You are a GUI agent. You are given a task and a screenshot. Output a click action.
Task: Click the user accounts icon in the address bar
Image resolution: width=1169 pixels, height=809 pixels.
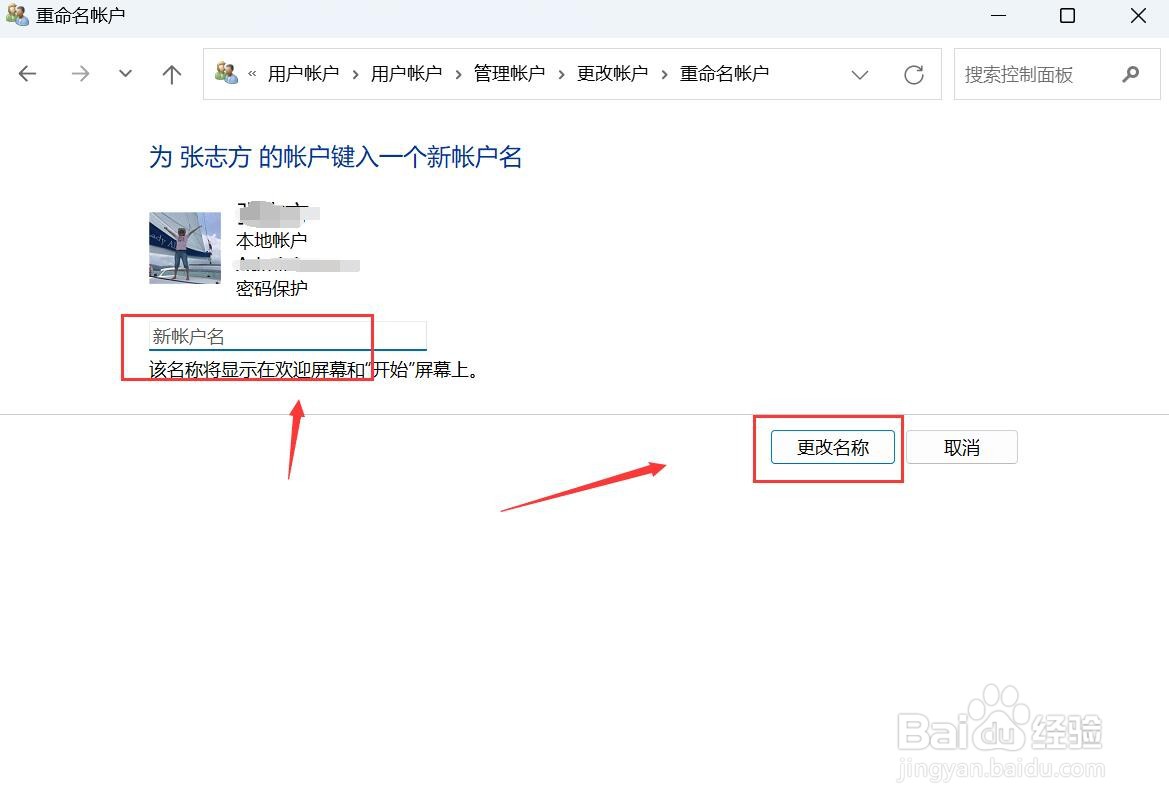[x=226, y=73]
